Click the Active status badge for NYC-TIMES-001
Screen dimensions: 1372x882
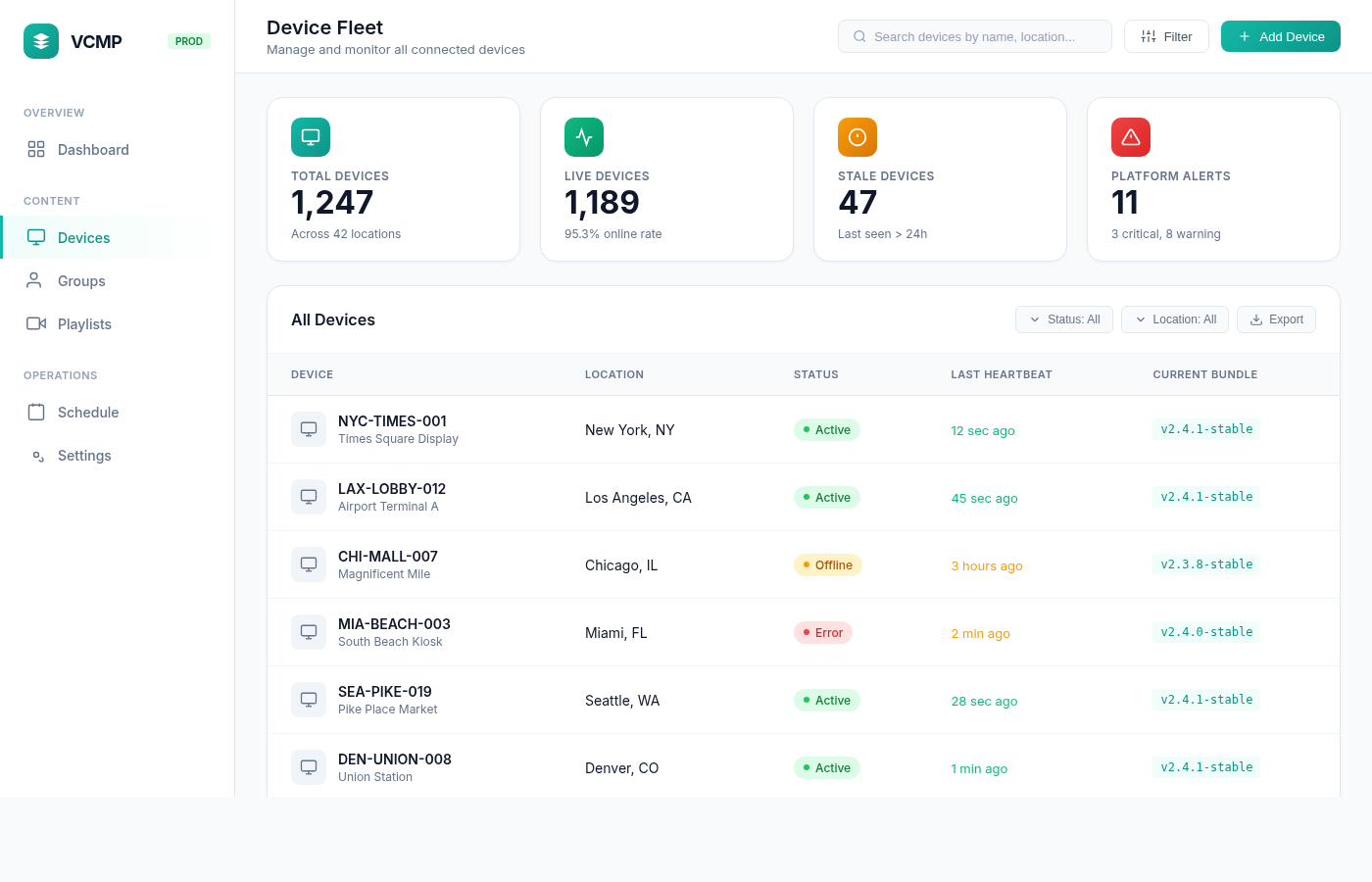826,429
